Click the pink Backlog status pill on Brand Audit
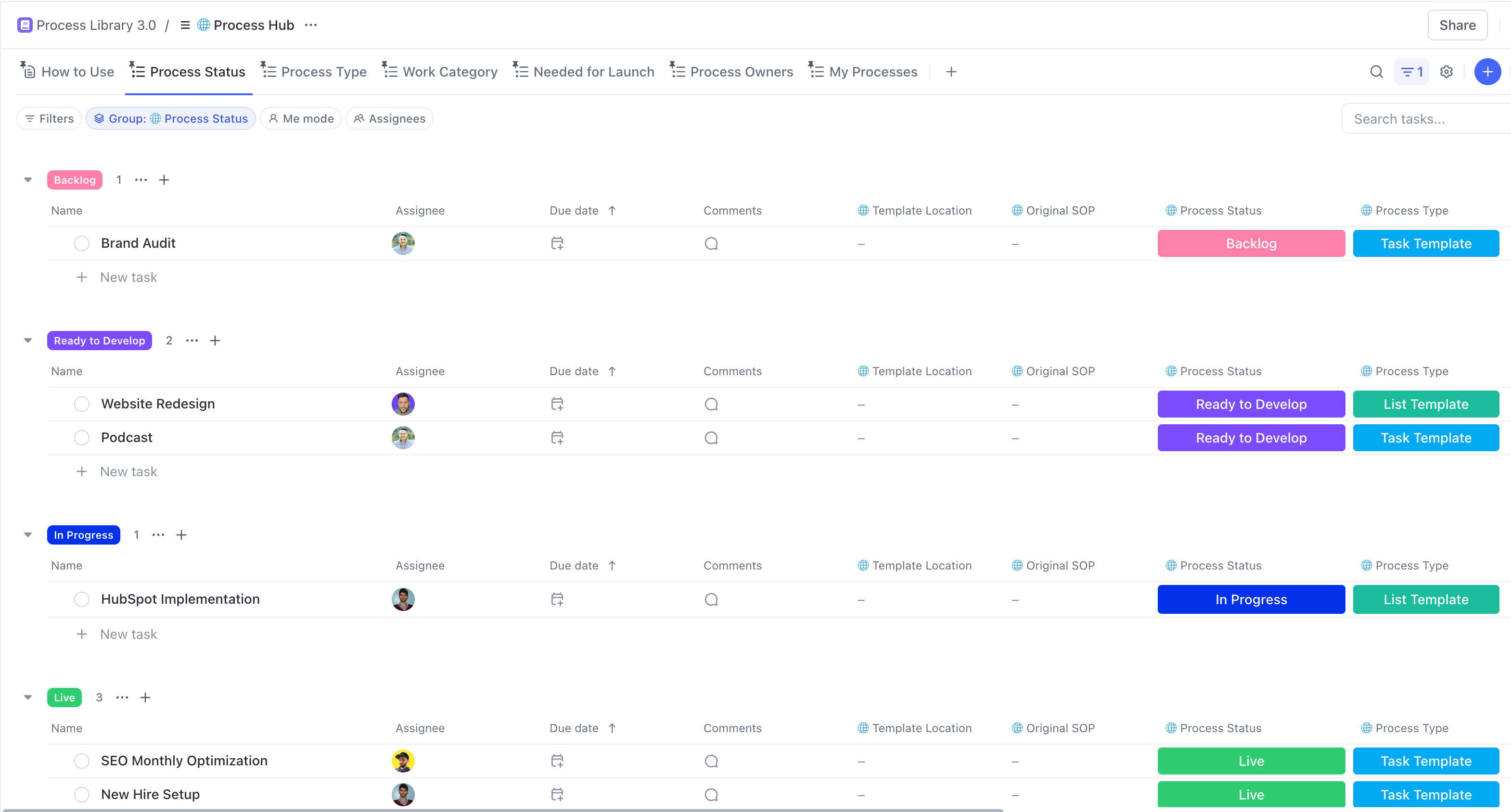This screenshot has height=812, width=1511. coord(1251,243)
